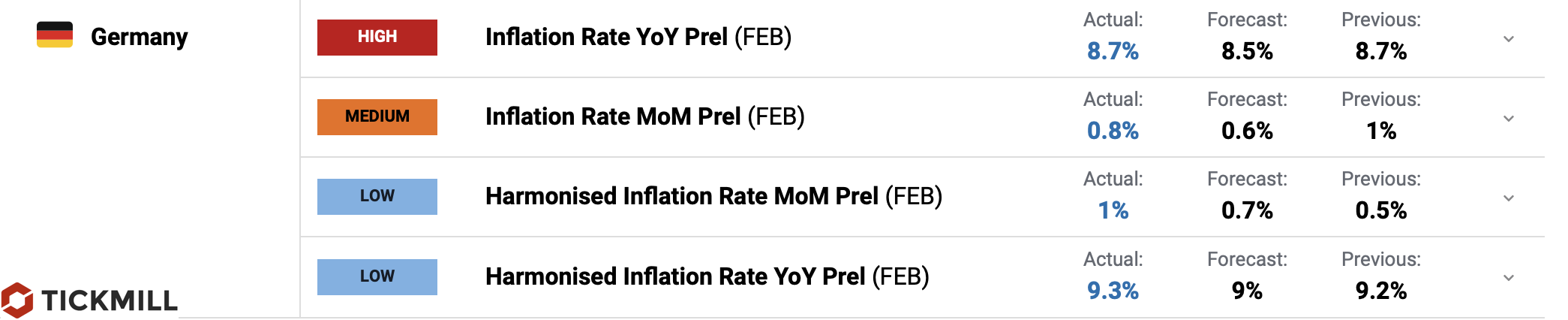The height and width of the screenshot is (320, 1568).
Task: Select Harmonised Inflation Rate MoM Prel title
Action: 713,196
